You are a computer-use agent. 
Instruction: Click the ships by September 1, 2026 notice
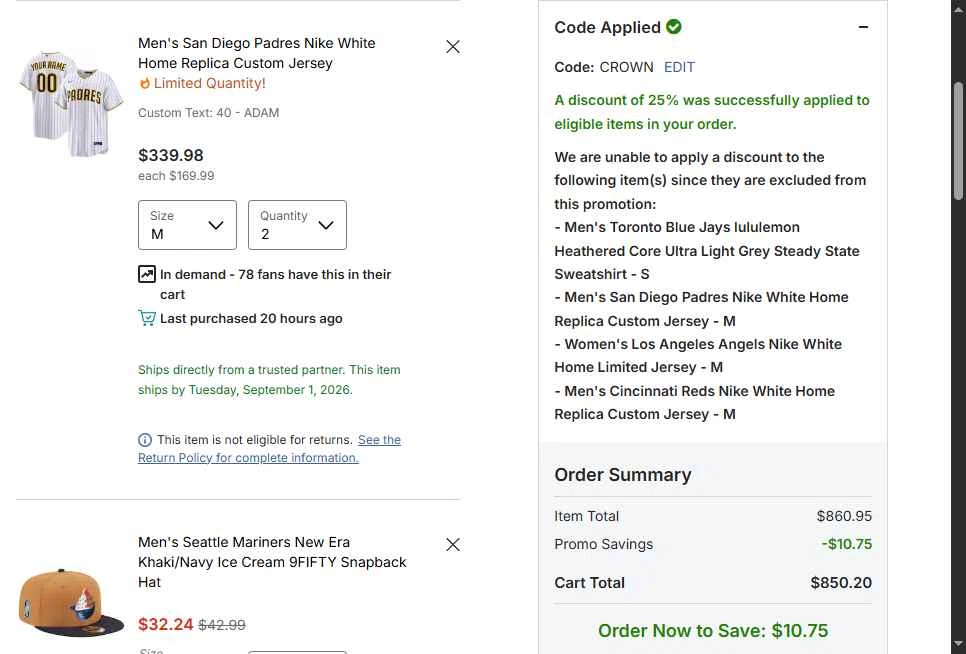point(269,379)
